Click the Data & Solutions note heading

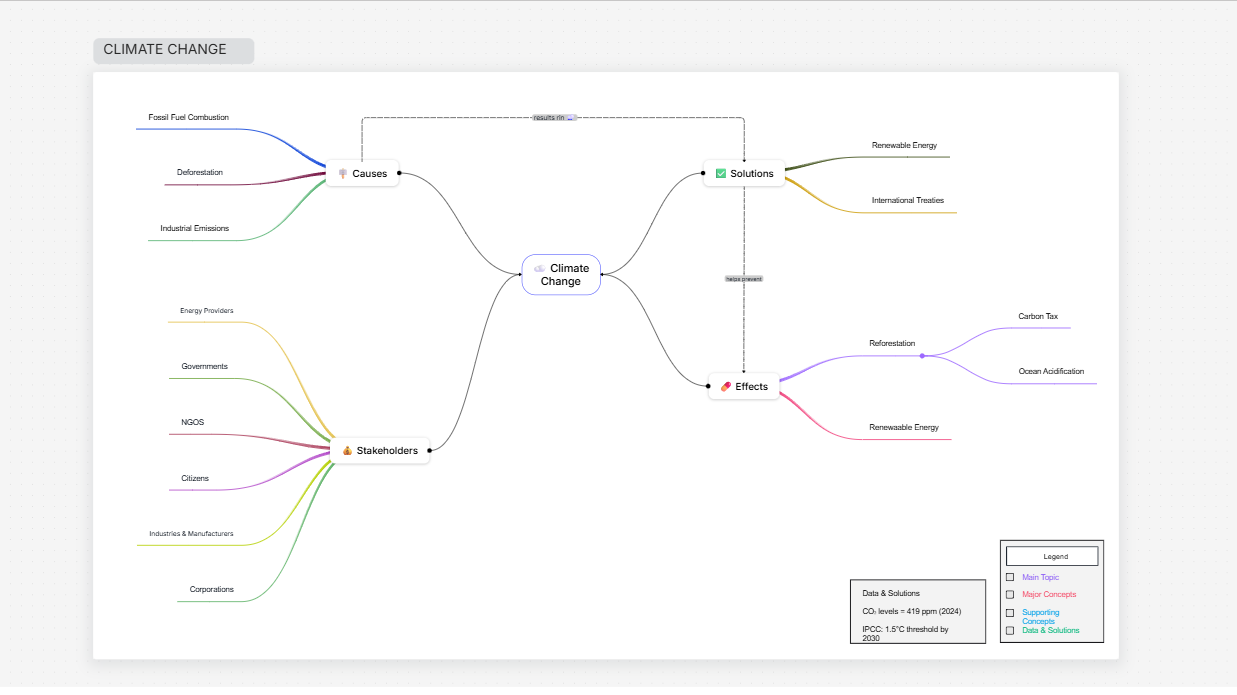(891, 593)
